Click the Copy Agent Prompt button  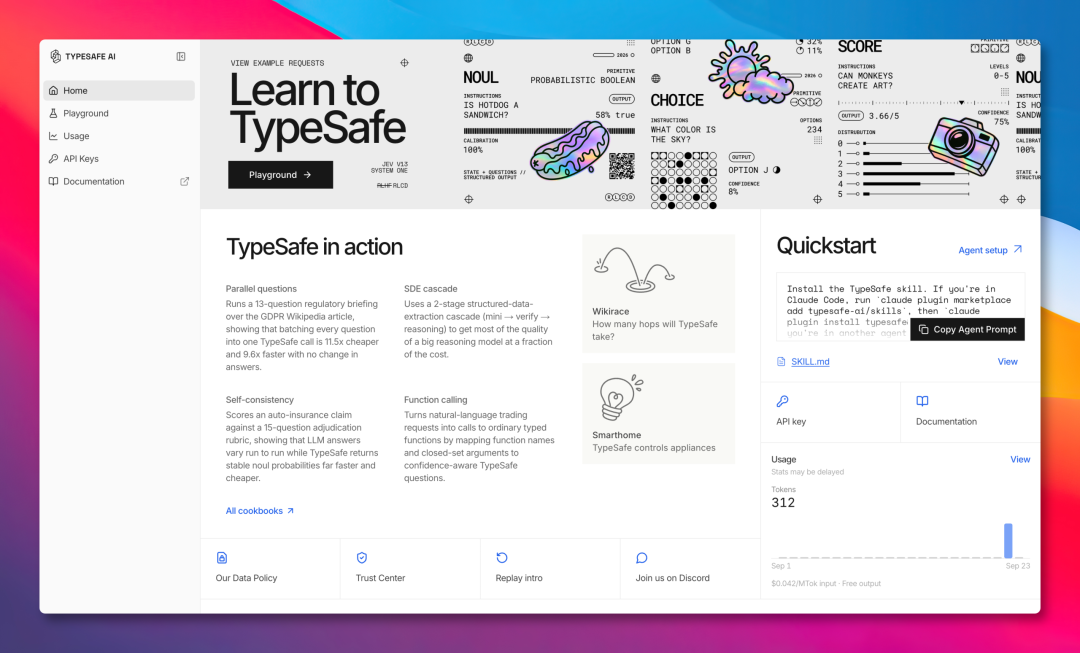pos(968,329)
